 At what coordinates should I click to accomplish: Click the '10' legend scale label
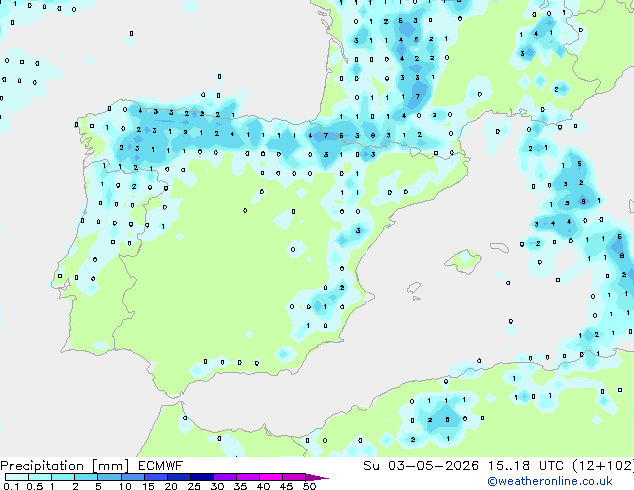pyautogui.click(x=125, y=486)
